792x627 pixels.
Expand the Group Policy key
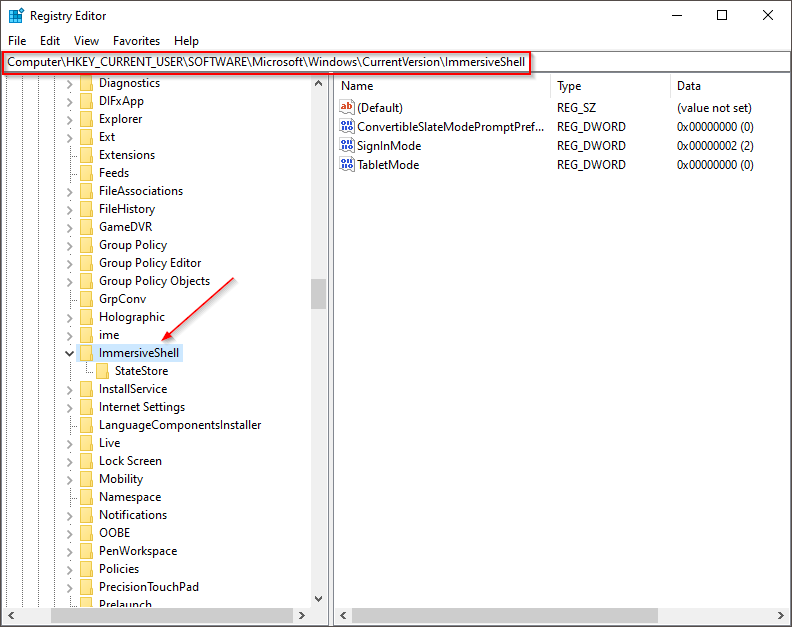tap(70, 246)
